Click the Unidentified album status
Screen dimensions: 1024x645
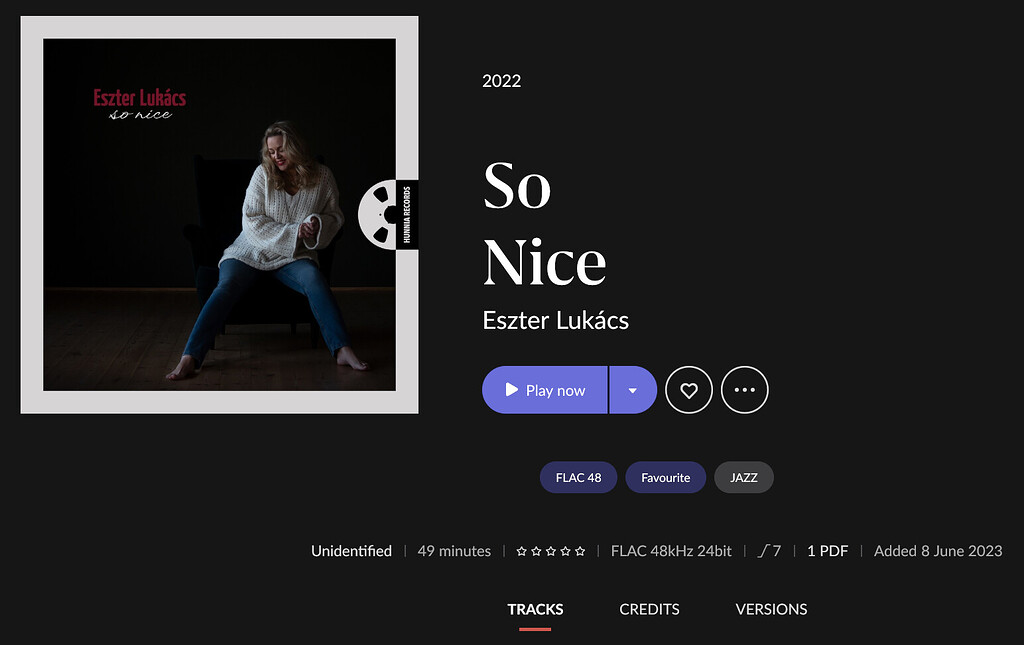pos(351,551)
